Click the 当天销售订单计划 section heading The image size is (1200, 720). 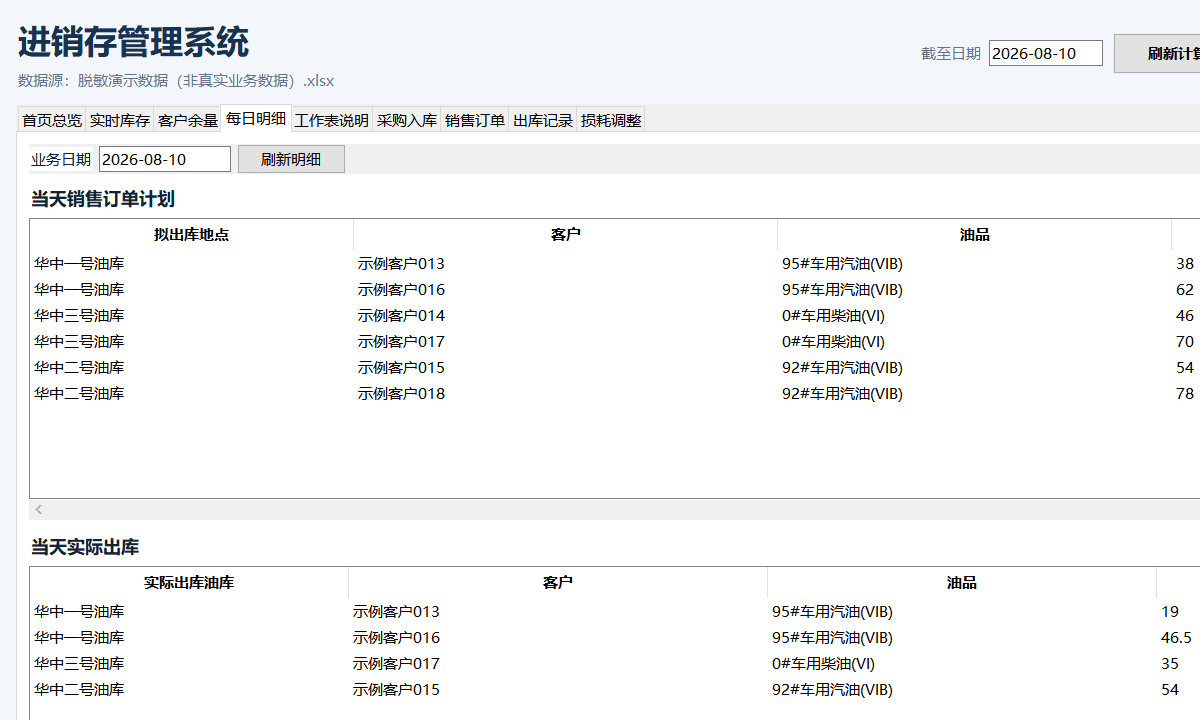[x=103, y=199]
